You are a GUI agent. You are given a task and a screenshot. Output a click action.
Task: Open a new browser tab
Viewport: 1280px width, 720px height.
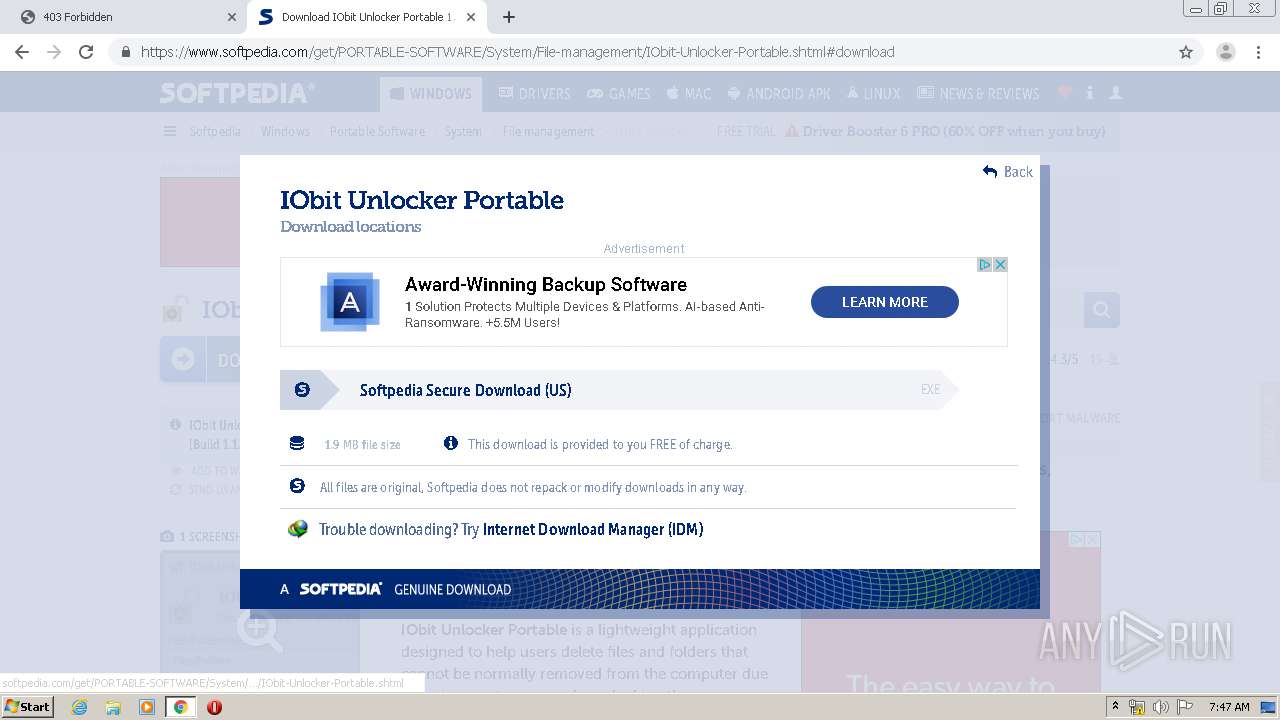pos(509,17)
